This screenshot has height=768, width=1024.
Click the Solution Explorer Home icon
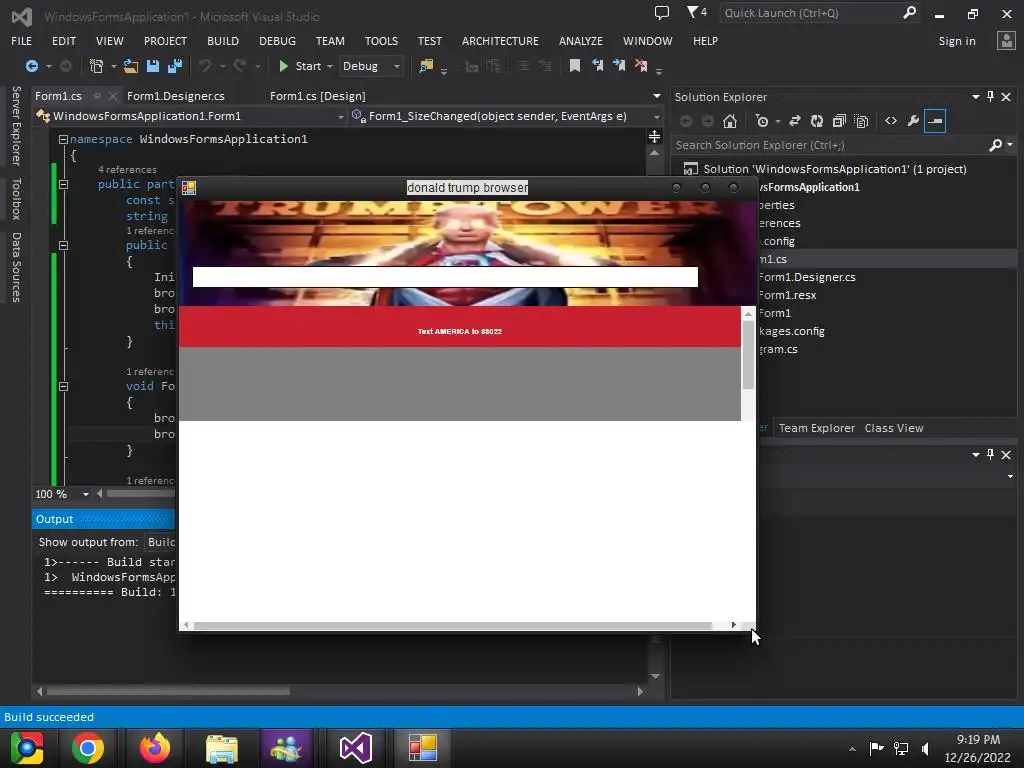(x=729, y=121)
